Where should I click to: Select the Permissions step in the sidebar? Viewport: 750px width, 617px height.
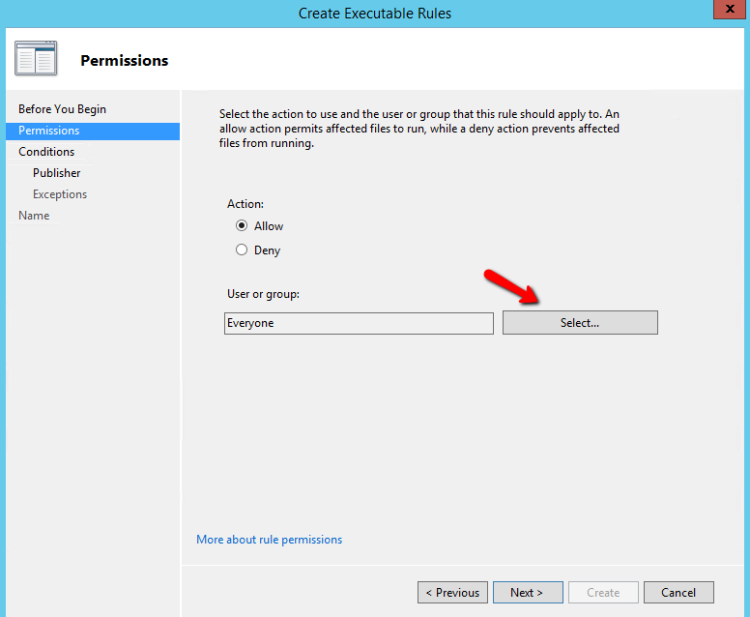49,131
